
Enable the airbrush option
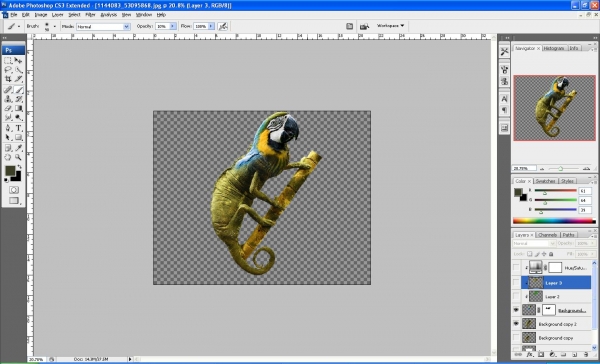[223, 26]
